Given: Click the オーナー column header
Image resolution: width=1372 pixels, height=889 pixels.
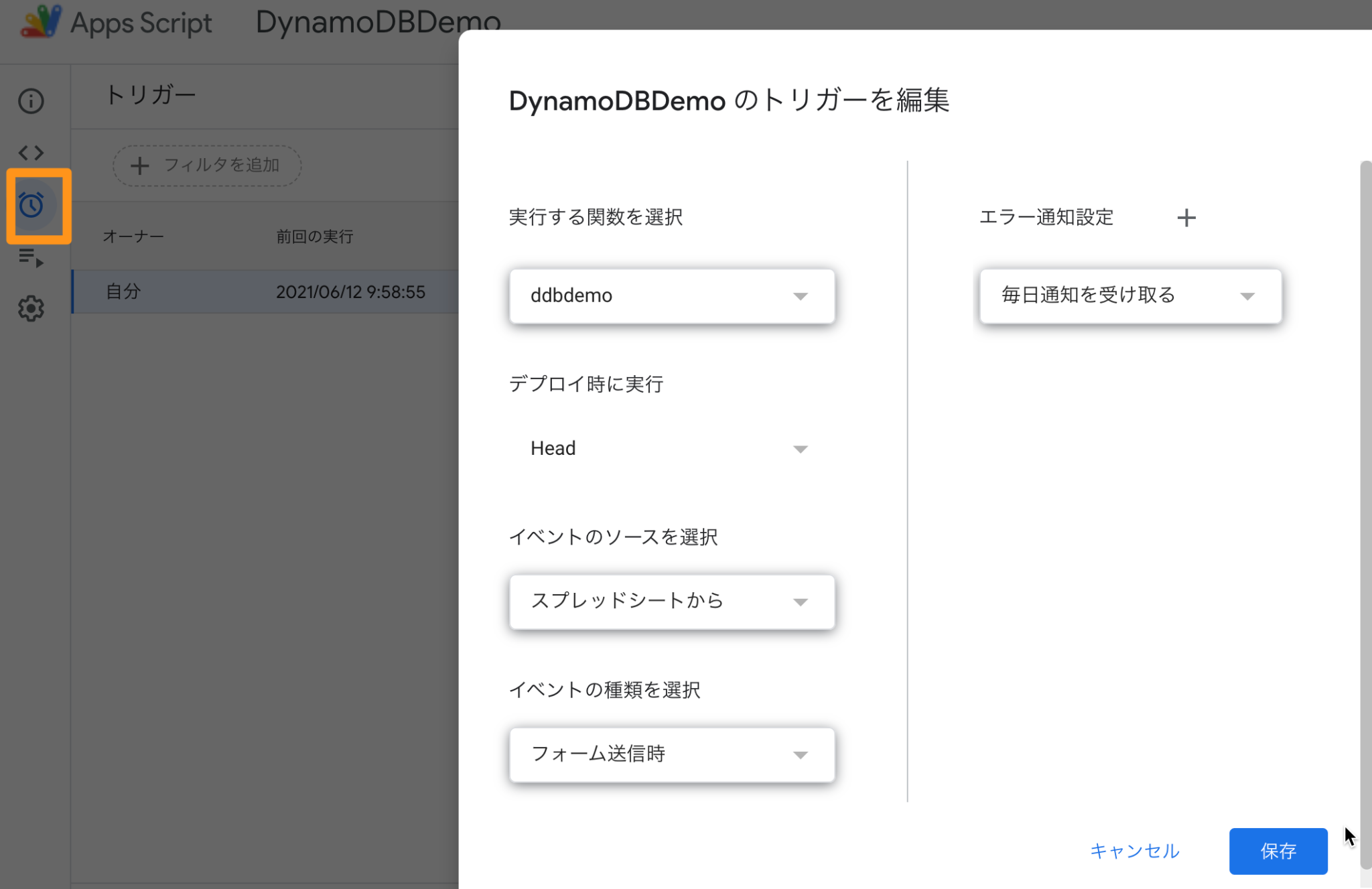Looking at the screenshot, I should click(x=133, y=236).
